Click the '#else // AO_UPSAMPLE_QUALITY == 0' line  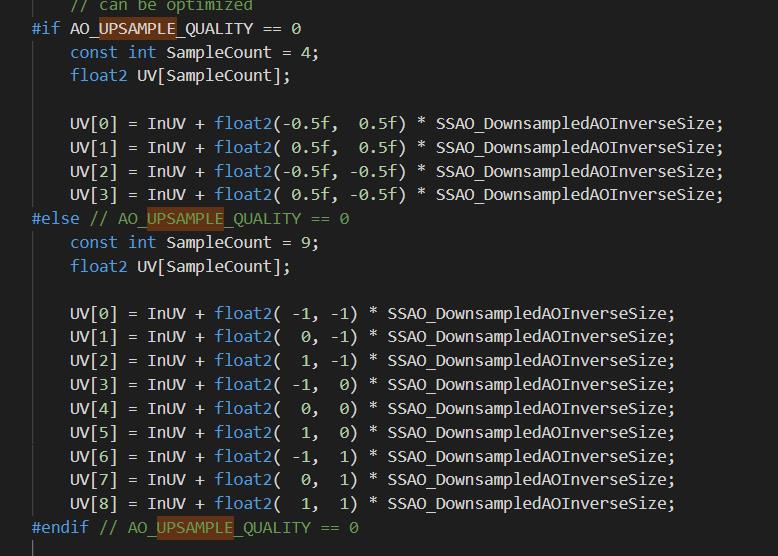click(x=191, y=219)
